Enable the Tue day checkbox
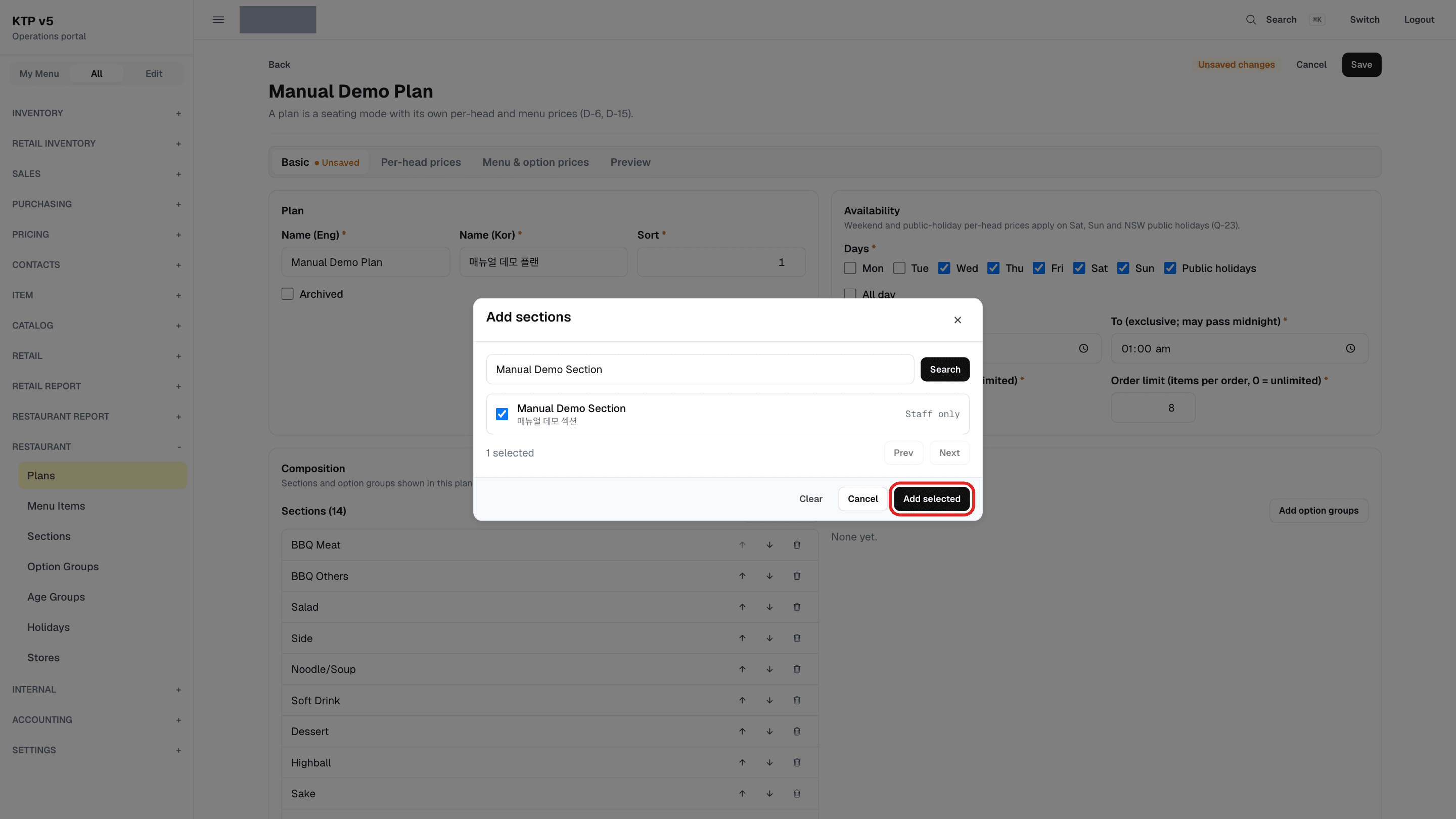Viewport: 1456px width, 819px height. 899,268
